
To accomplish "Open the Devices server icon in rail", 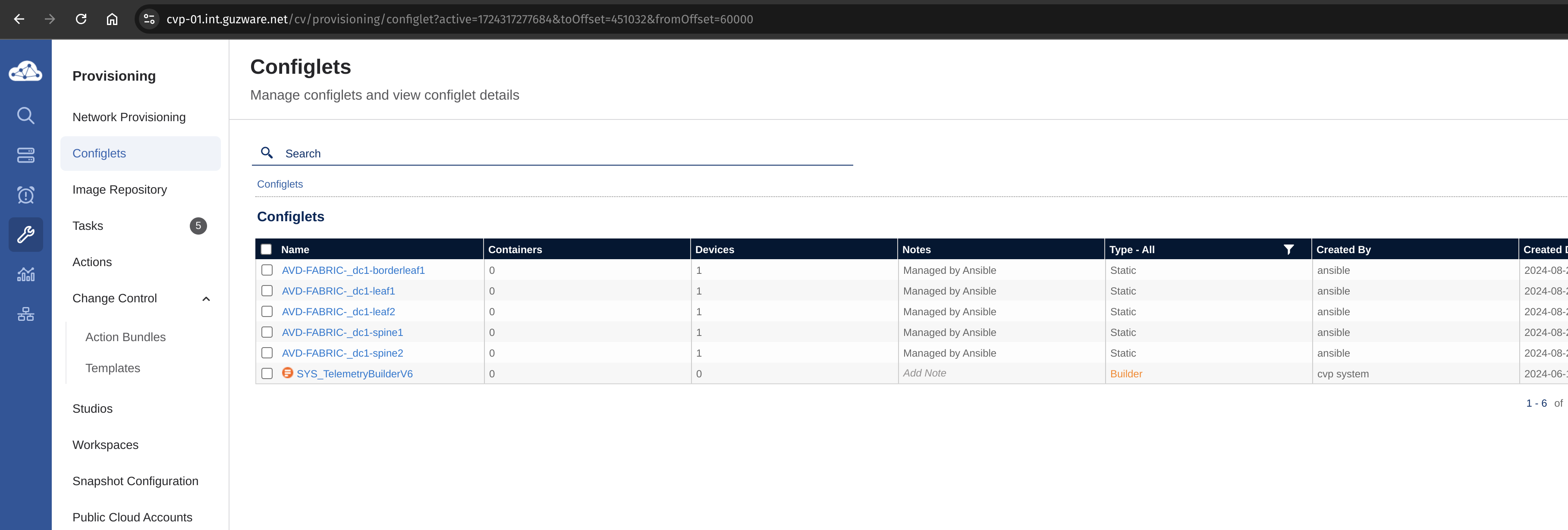I will point(25,155).
